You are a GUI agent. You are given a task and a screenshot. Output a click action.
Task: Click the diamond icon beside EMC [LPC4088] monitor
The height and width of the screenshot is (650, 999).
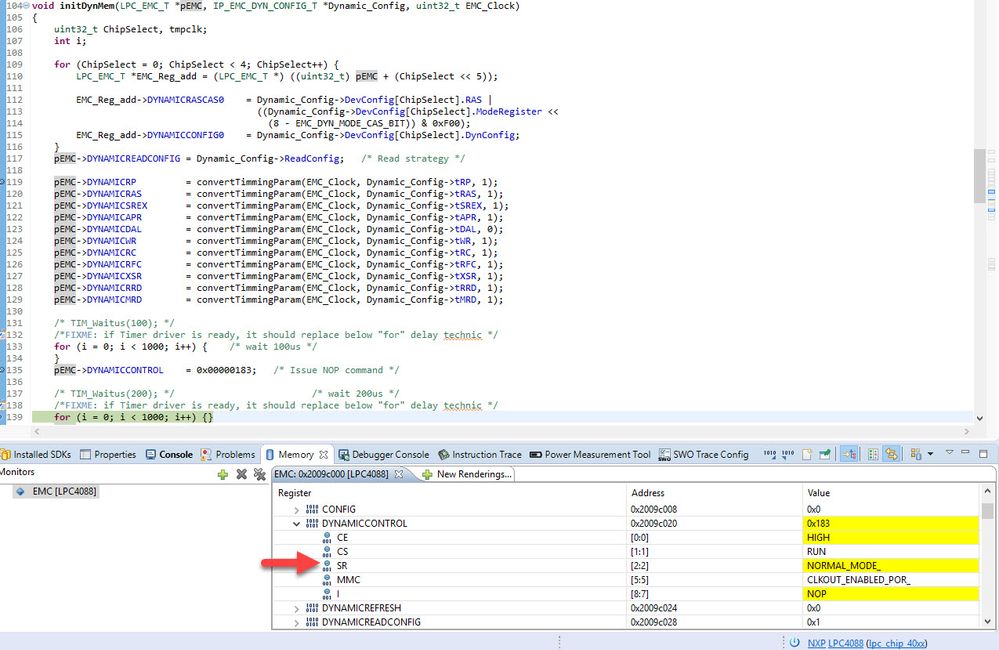20,491
